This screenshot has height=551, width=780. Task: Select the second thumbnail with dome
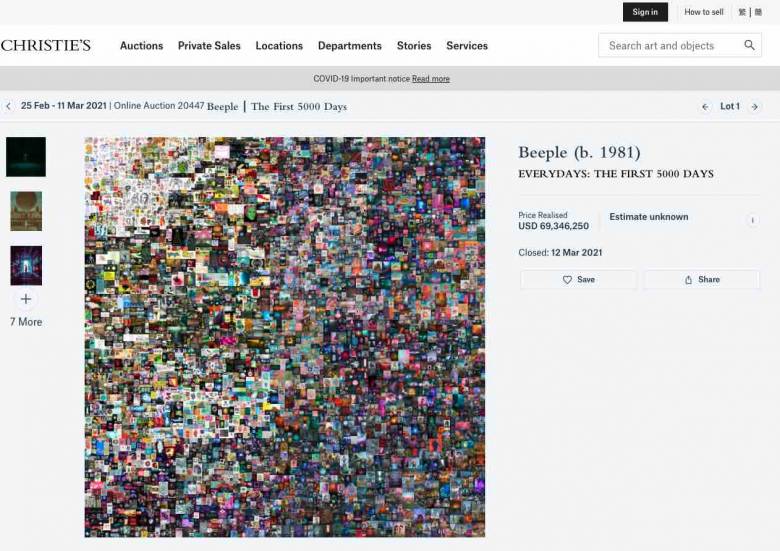tap(26, 211)
